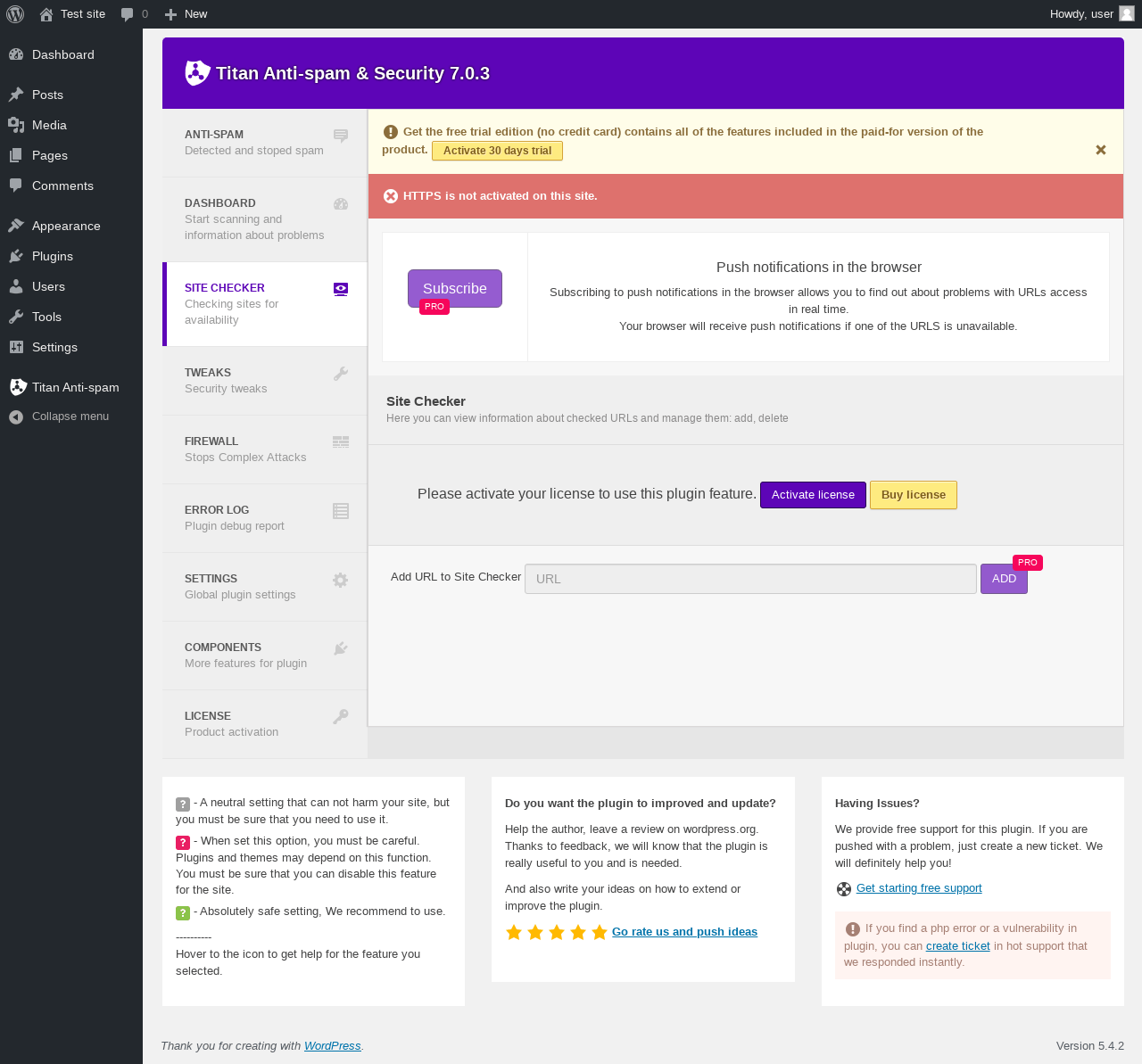Click the Anti-spam tab chat icon

(341, 136)
